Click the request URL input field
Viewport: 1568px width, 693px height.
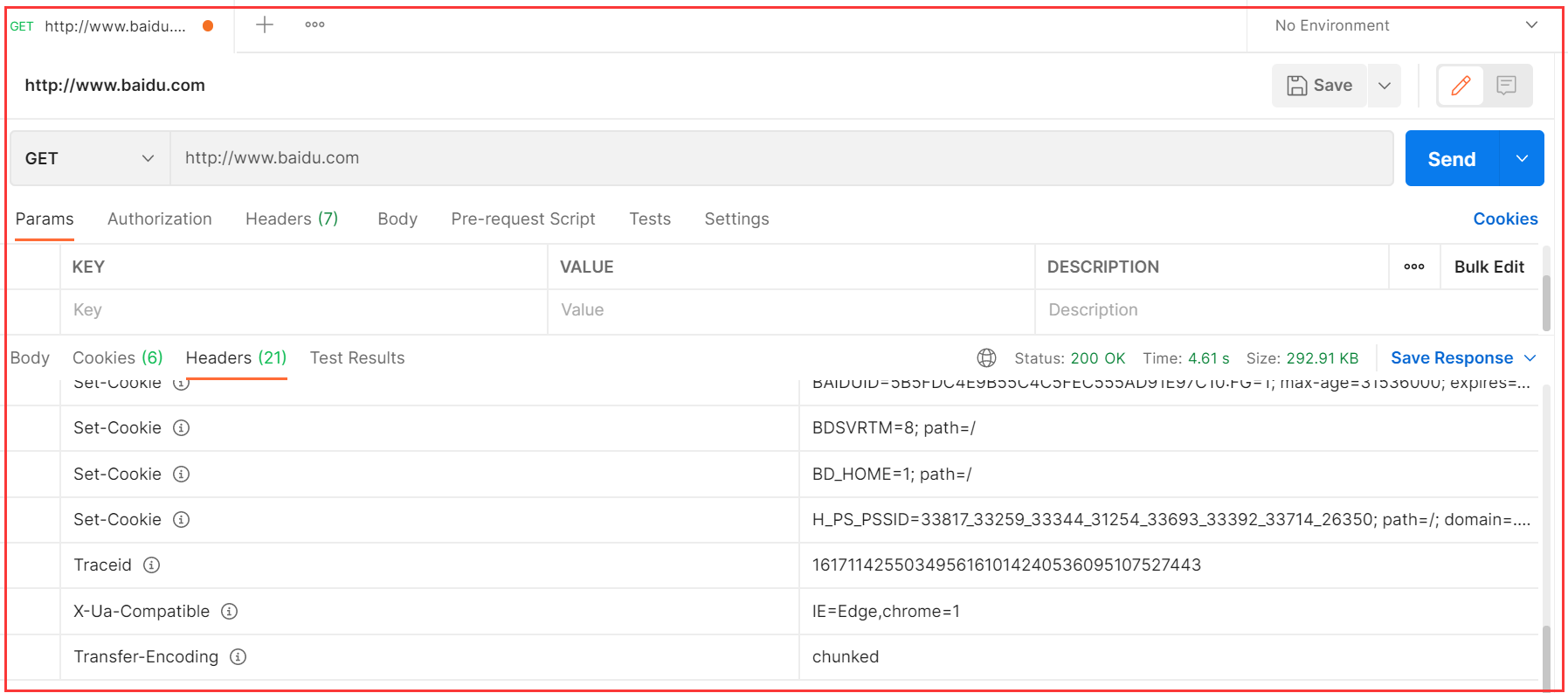[781, 158]
